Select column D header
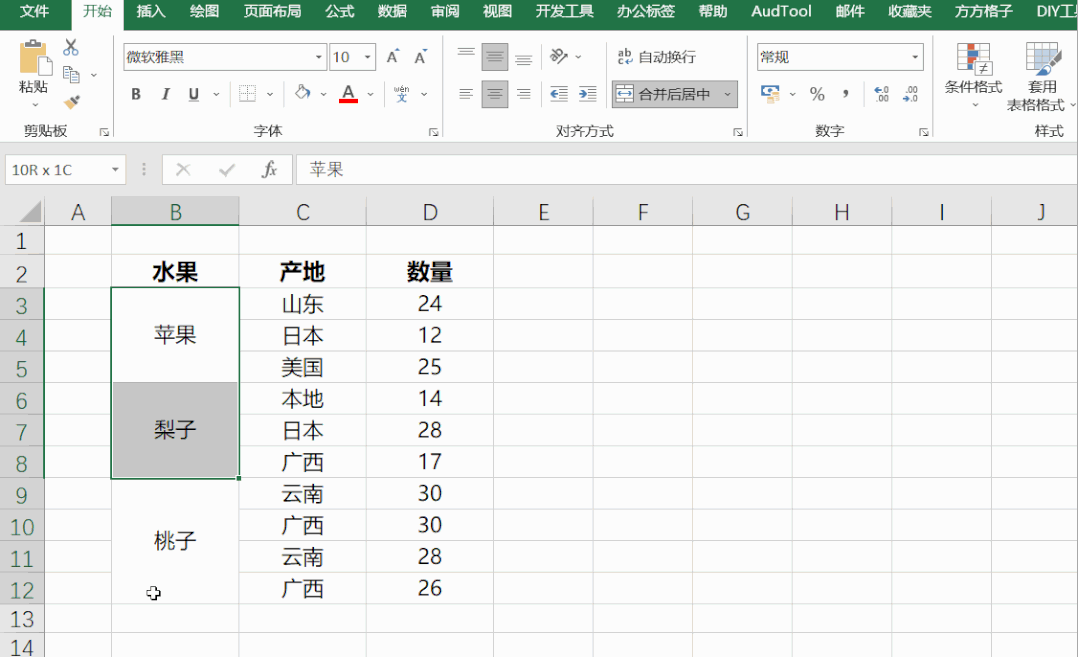 (x=430, y=212)
